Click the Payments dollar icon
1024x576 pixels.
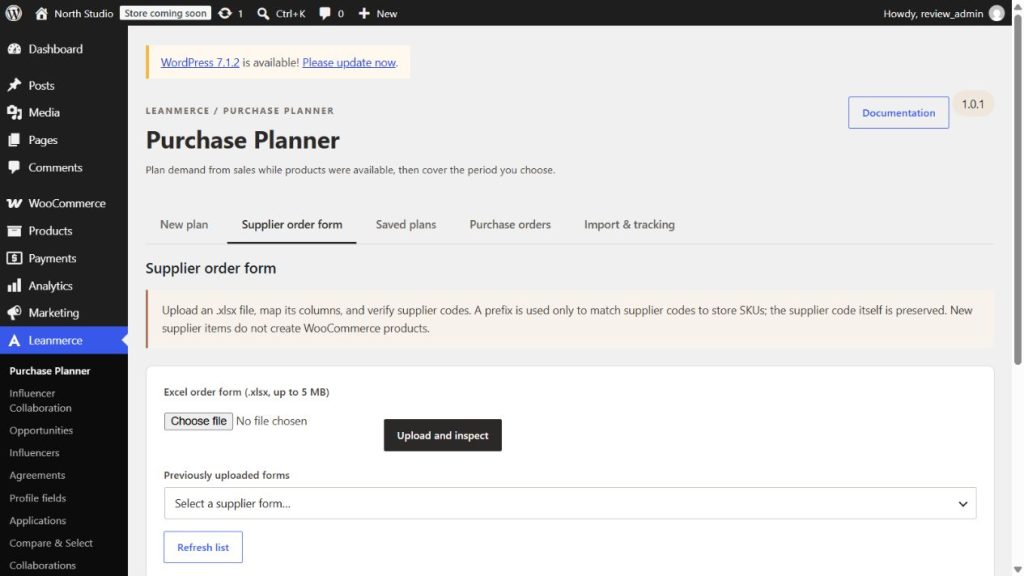tap(14, 258)
